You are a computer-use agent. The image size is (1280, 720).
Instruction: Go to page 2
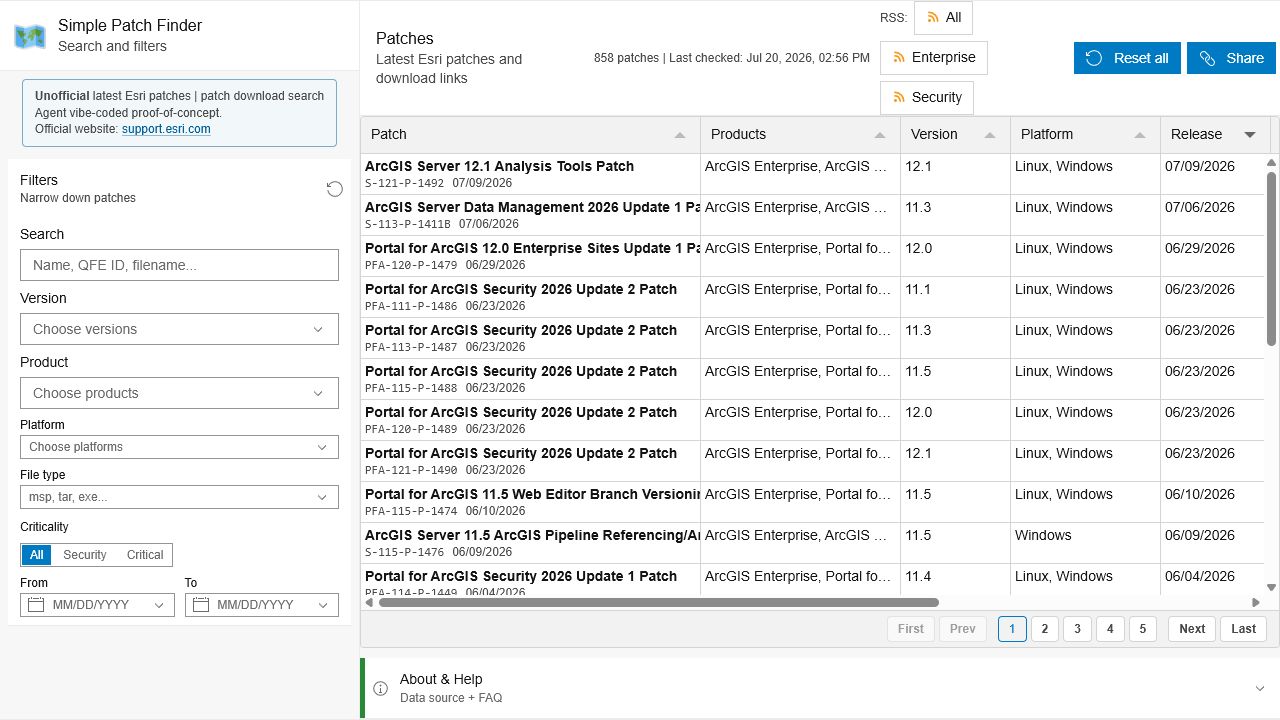[1045, 629]
